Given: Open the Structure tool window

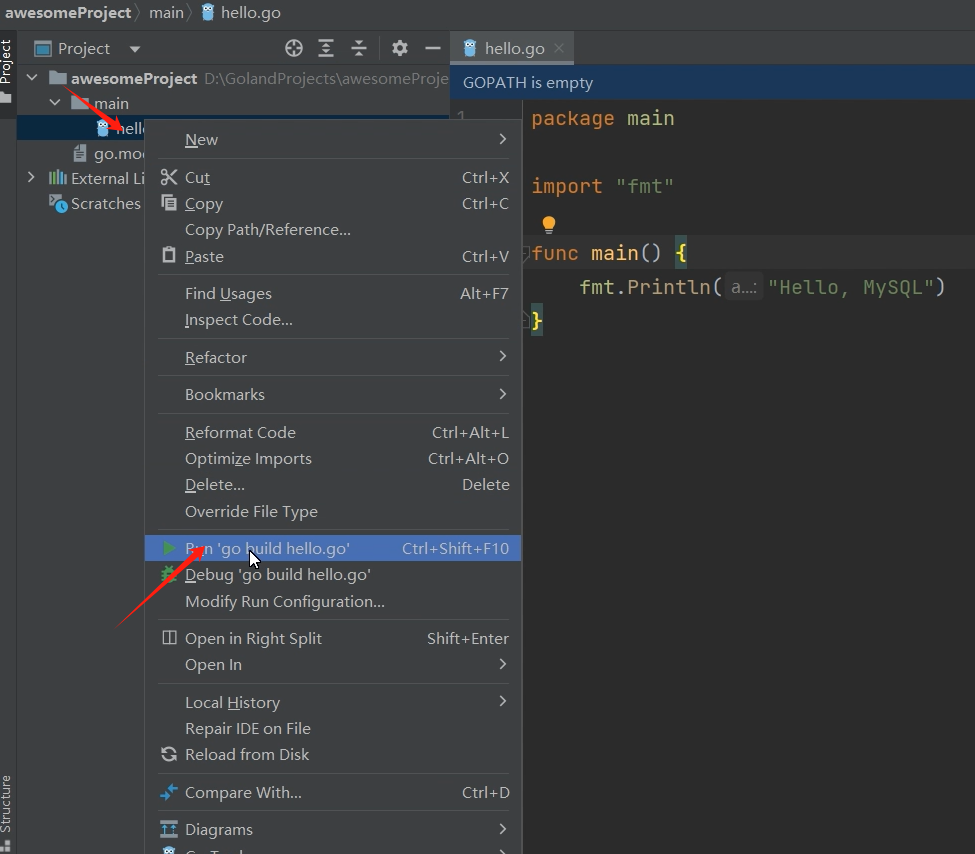Looking at the screenshot, I should point(7,803).
